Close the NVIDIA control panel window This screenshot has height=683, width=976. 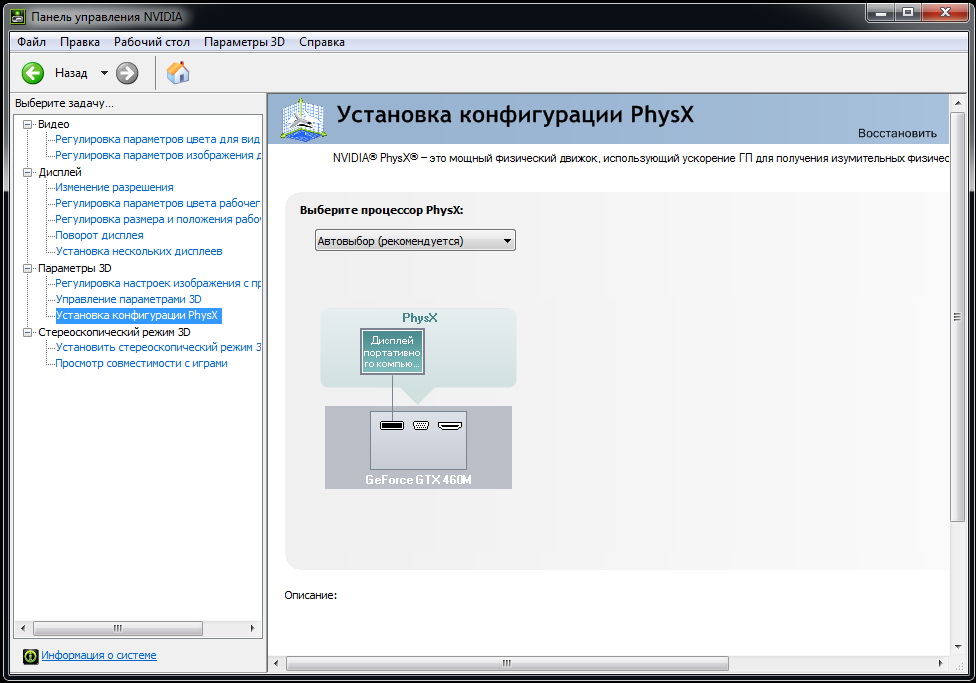tap(946, 12)
